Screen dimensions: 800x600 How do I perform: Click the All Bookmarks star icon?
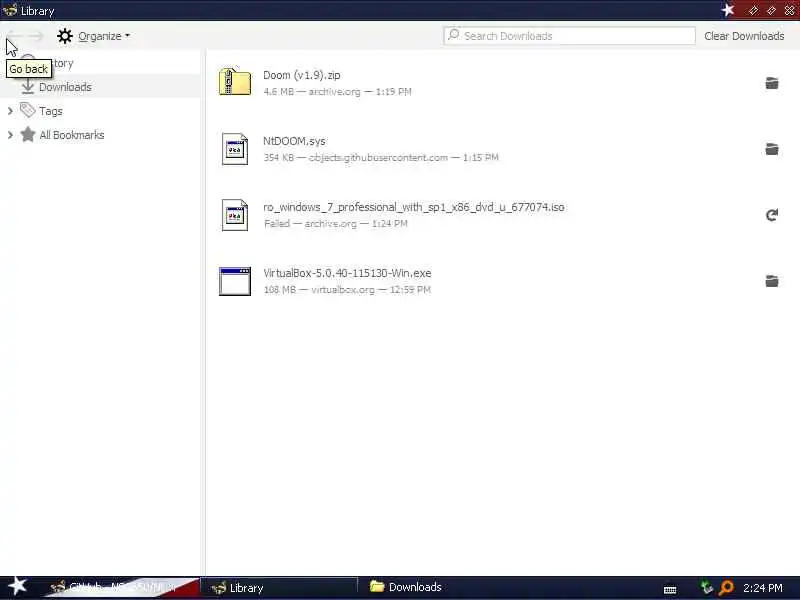click(x=28, y=134)
